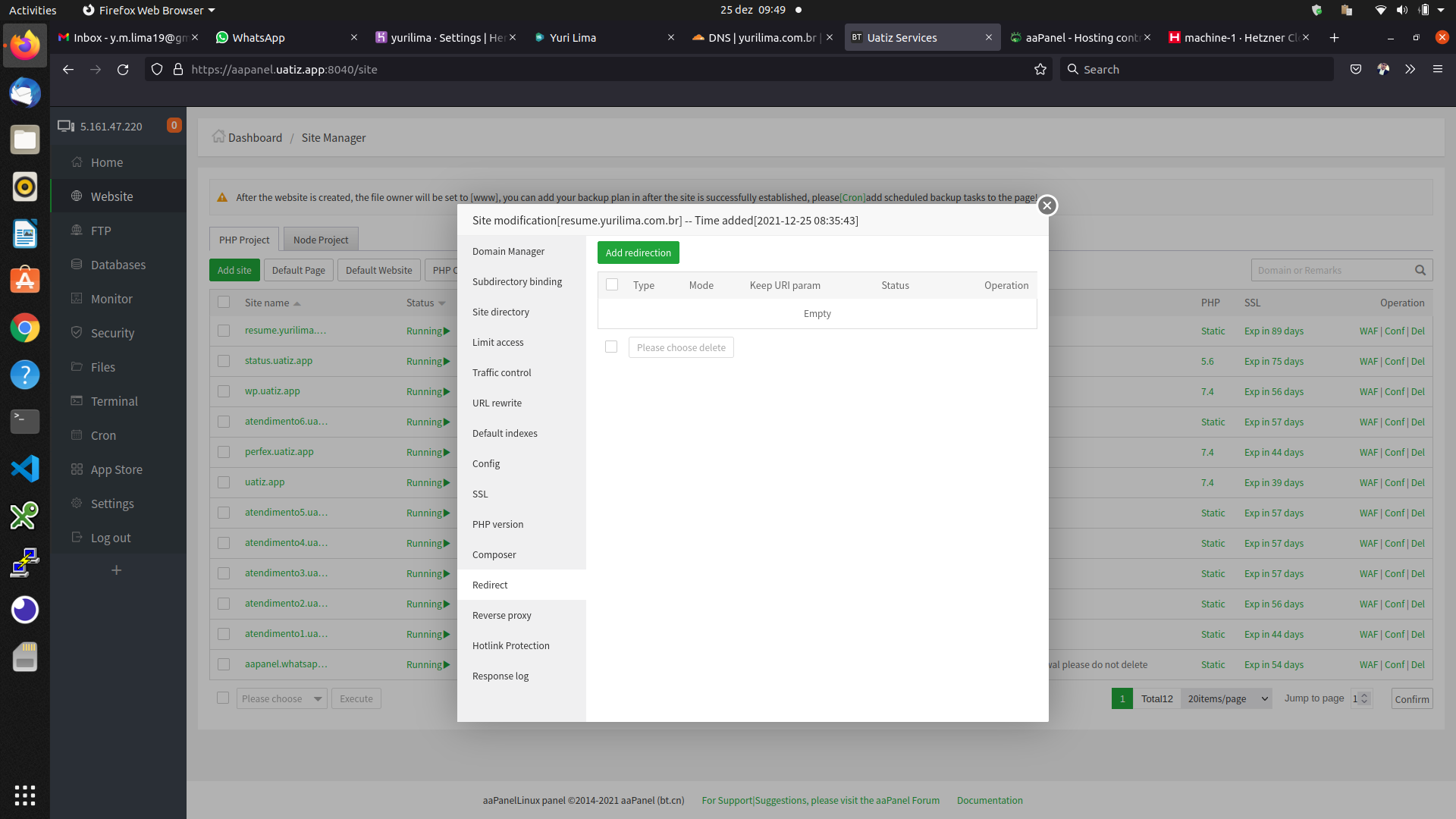The width and height of the screenshot is (1456, 819).
Task: Open the Firefox hamburger menu
Action: 1437,70
